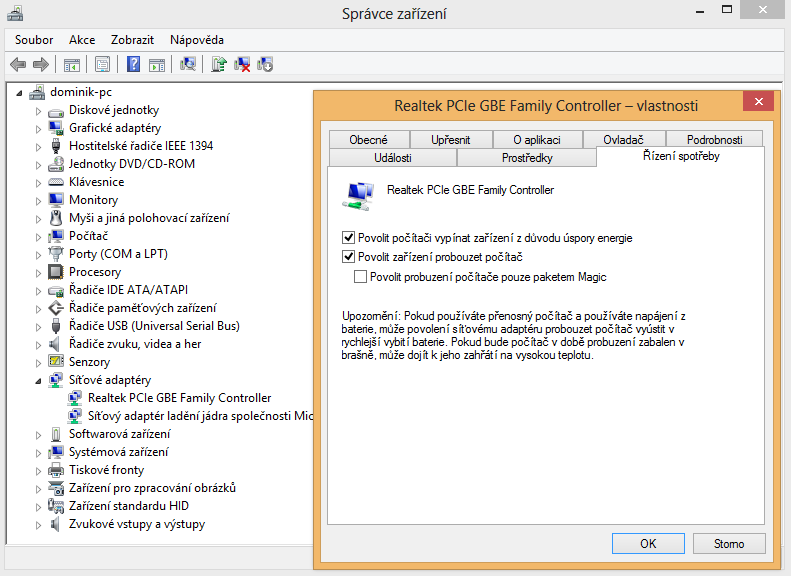Viewport: 791px width, 576px height.
Task: Select the Grafické adaptéry icon
Action: [x=56, y=128]
